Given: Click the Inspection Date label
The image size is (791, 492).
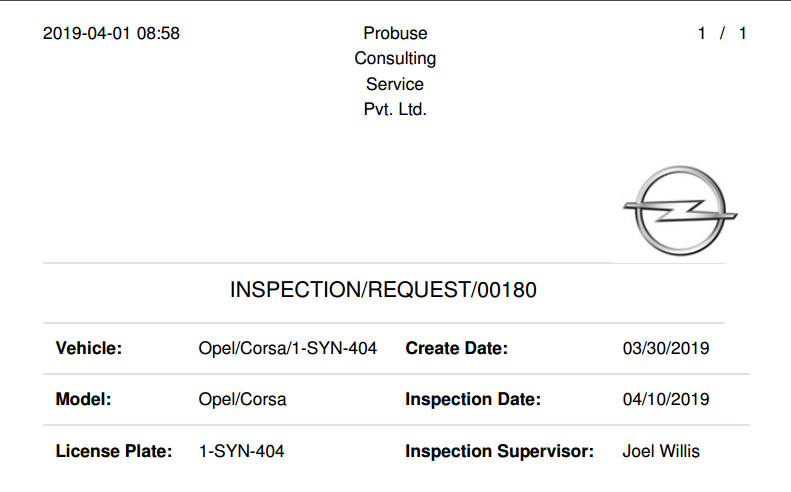Looking at the screenshot, I should pyautogui.click(x=473, y=399).
